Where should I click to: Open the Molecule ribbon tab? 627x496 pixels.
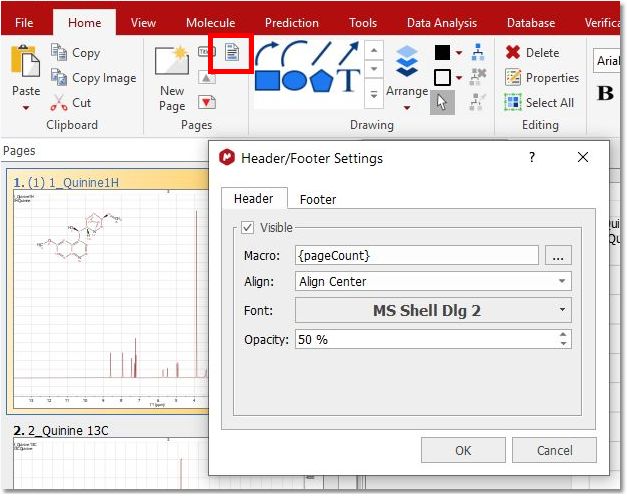pos(210,23)
